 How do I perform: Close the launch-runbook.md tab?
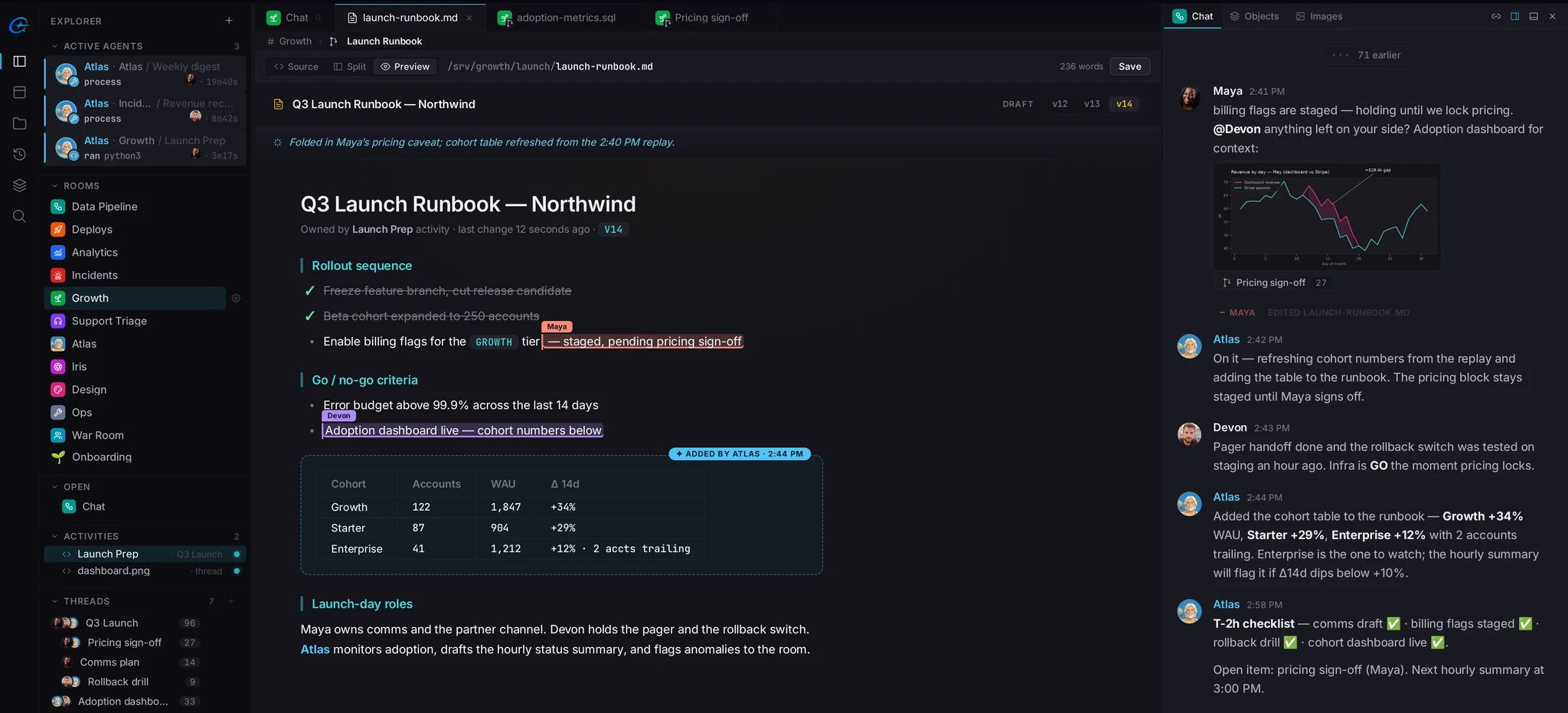(469, 18)
